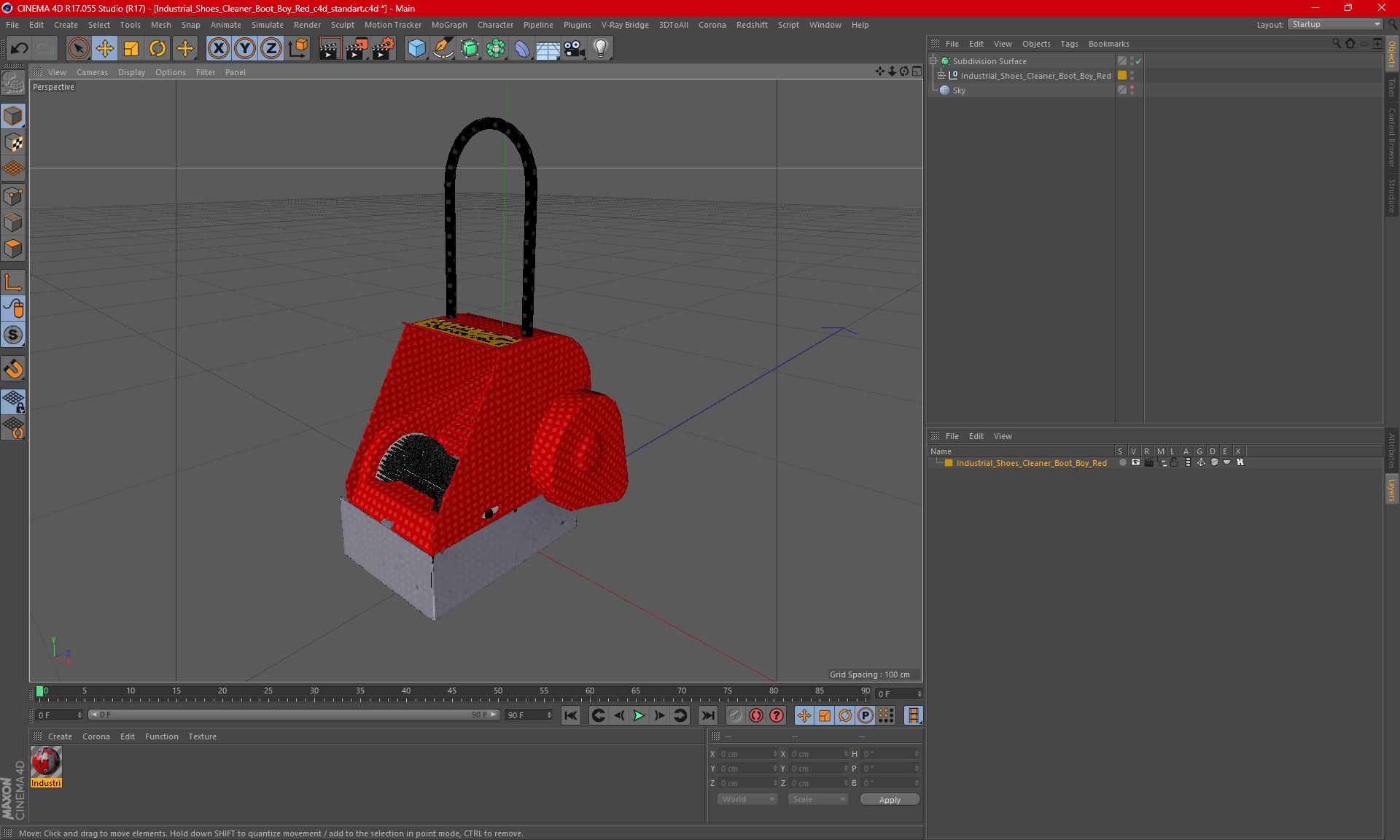This screenshot has height=840, width=1400.
Task: Open the Scale mode dropdown
Action: 818,799
